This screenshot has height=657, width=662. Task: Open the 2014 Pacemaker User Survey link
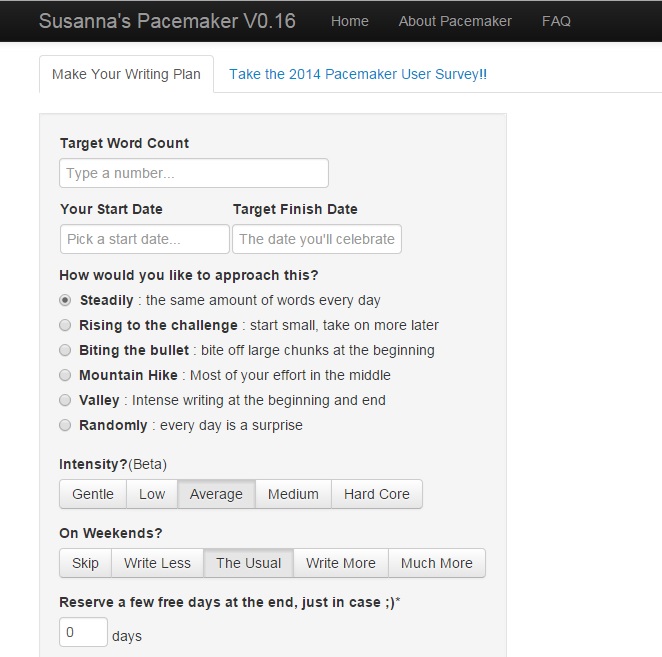click(357, 74)
